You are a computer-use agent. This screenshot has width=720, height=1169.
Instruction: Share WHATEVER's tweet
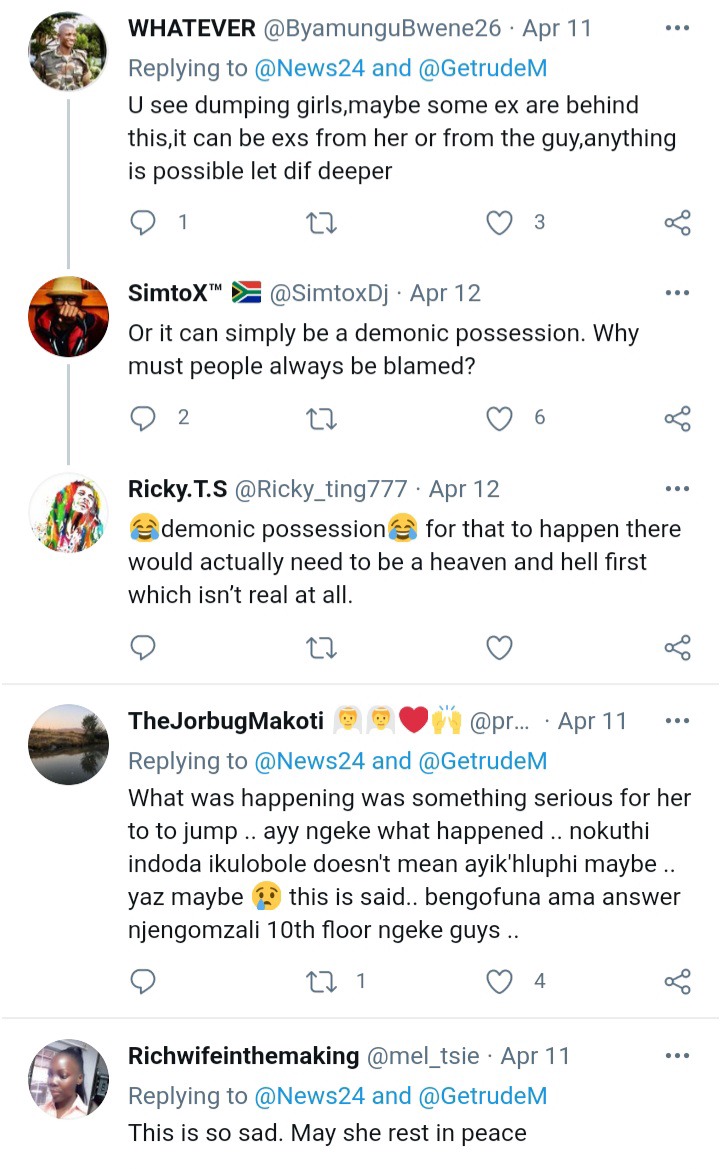click(x=677, y=222)
